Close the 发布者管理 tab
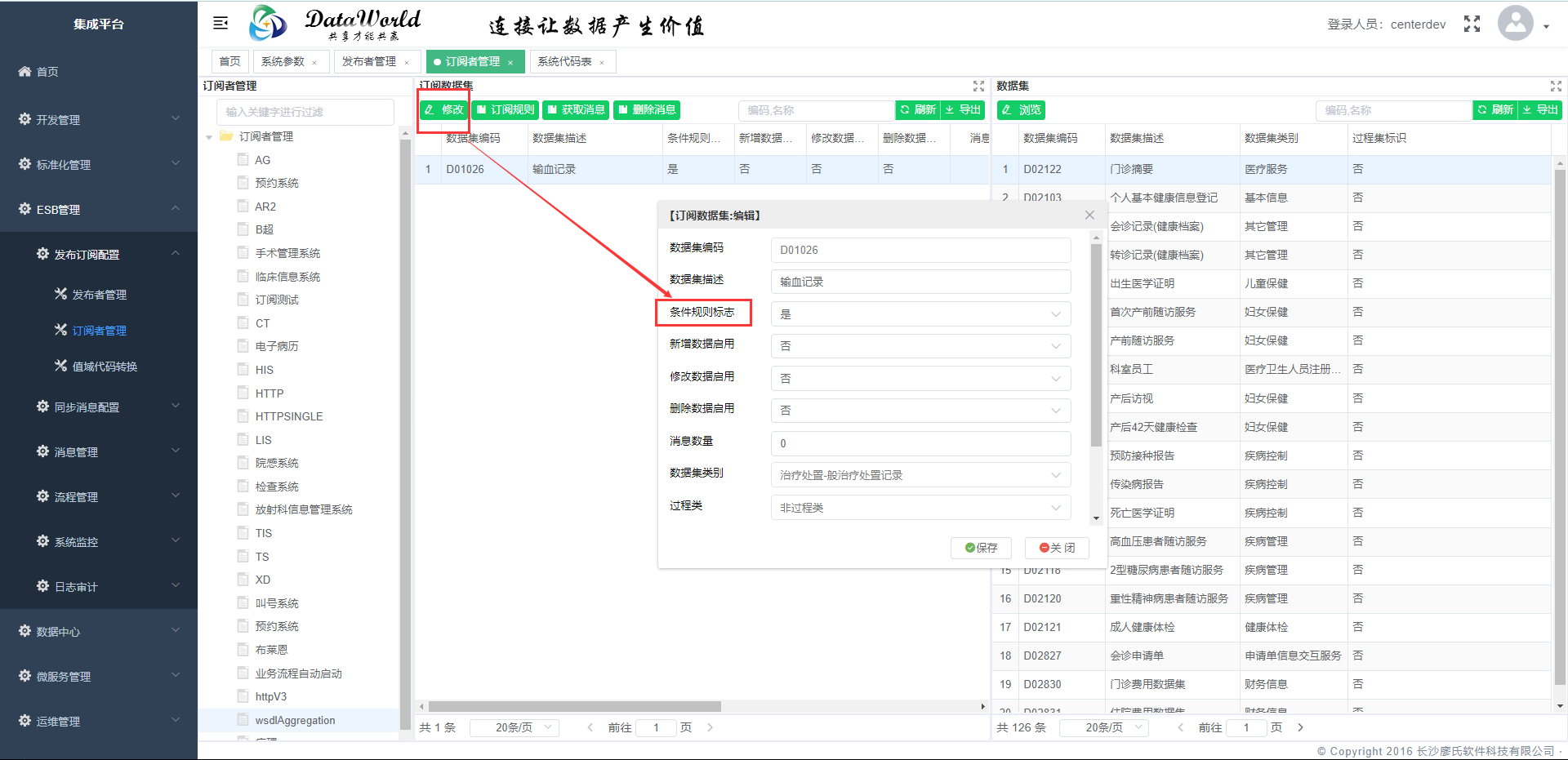Screen dimensions: 1568x760 tap(407, 62)
